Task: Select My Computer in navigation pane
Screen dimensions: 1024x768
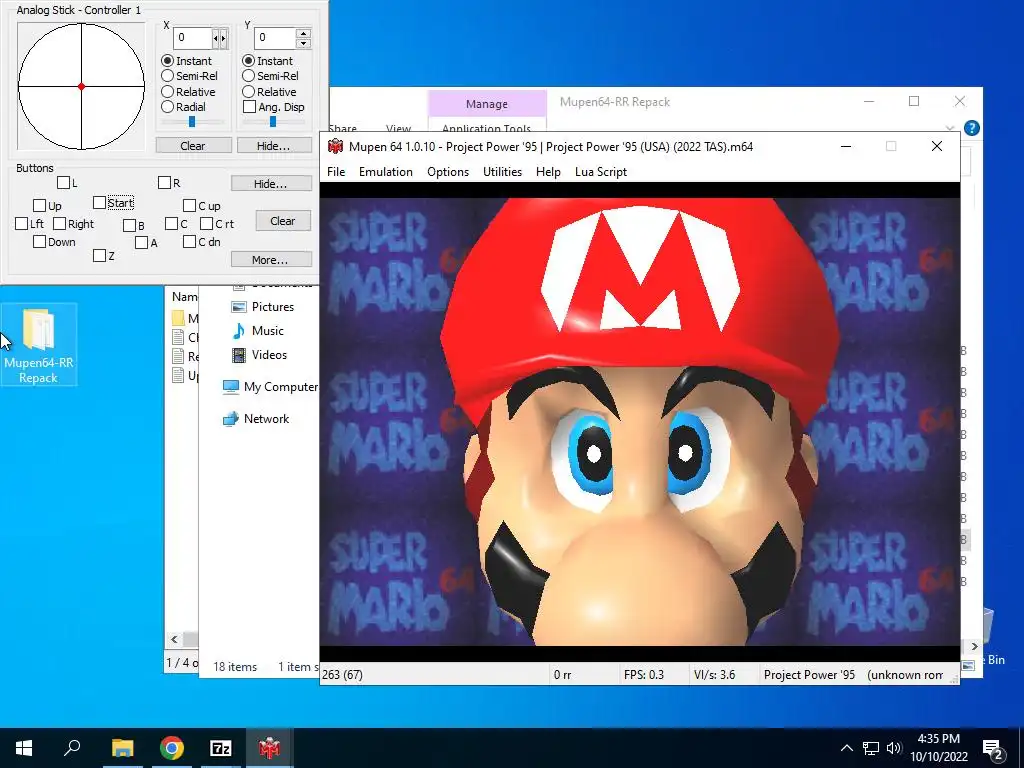Action: click(270, 387)
